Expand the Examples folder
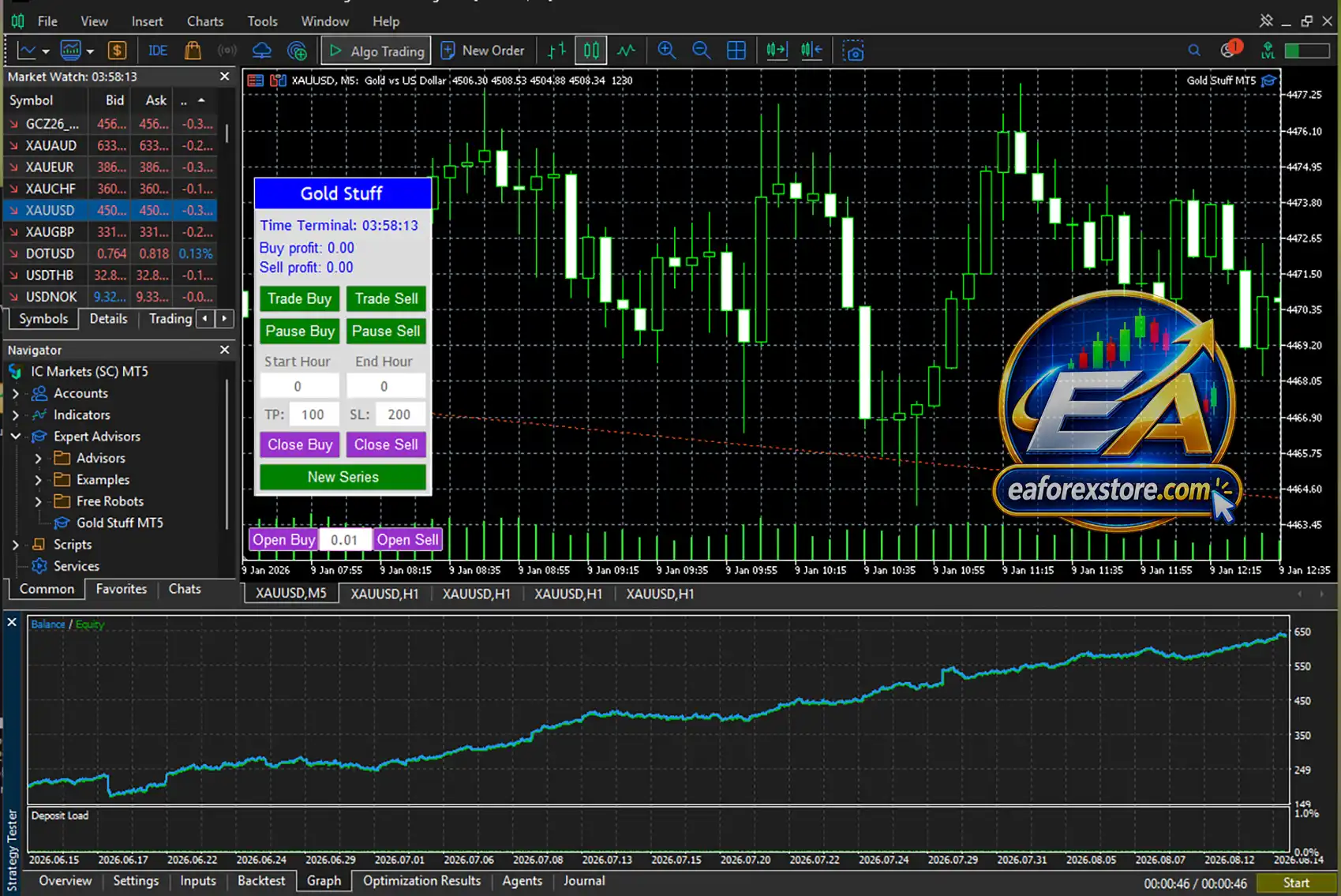This screenshot has height=896, width=1341. pyautogui.click(x=38, y=479)
